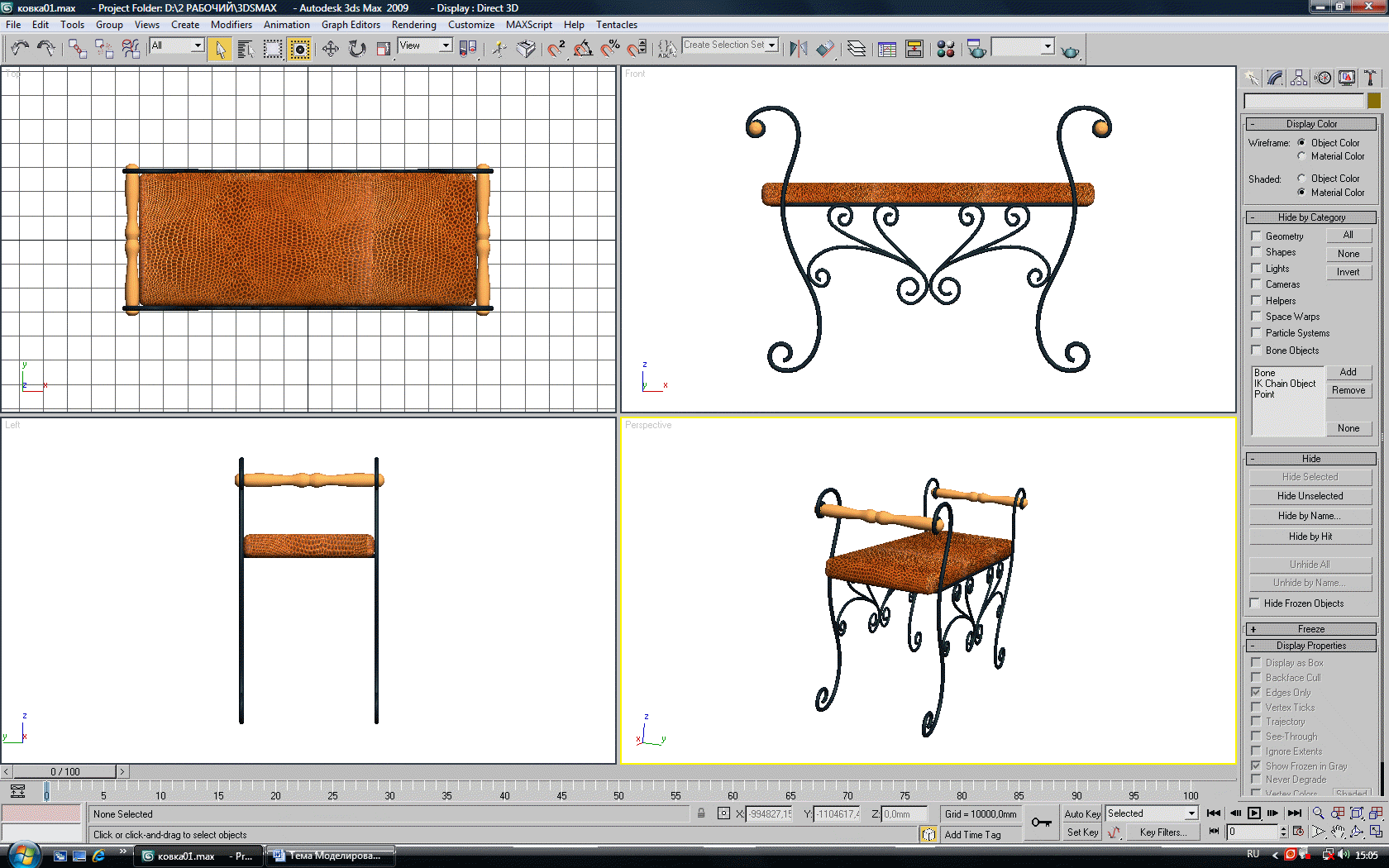Enable the Geometry hide checkbox

click(1256, 236)
